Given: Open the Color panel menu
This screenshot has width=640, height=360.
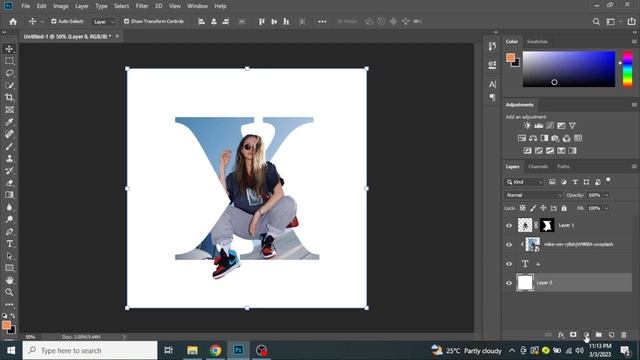Looking at the screenshot, I should click(x=634, y=42).
